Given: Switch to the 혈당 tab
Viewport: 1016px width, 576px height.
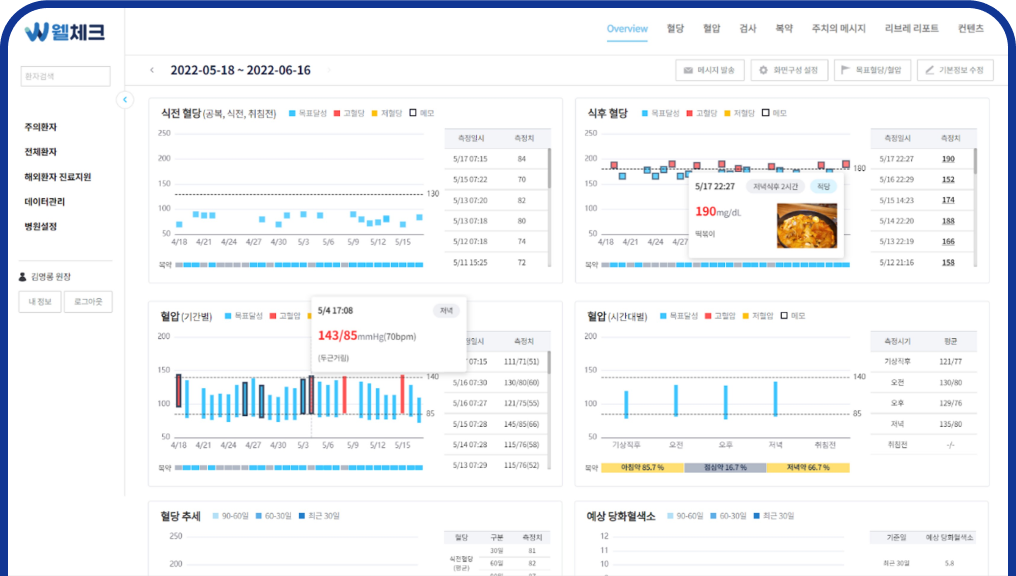Looking at the screenshot, I should tap(676, 30).
